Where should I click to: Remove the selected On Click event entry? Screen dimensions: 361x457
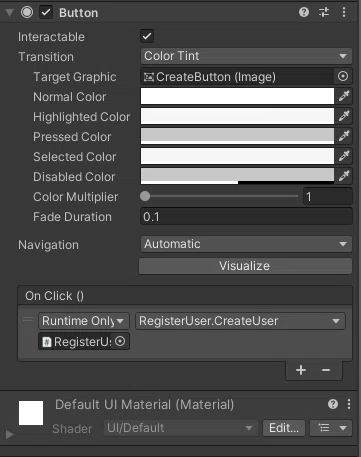pyautogui.click(x=326, y=370)
